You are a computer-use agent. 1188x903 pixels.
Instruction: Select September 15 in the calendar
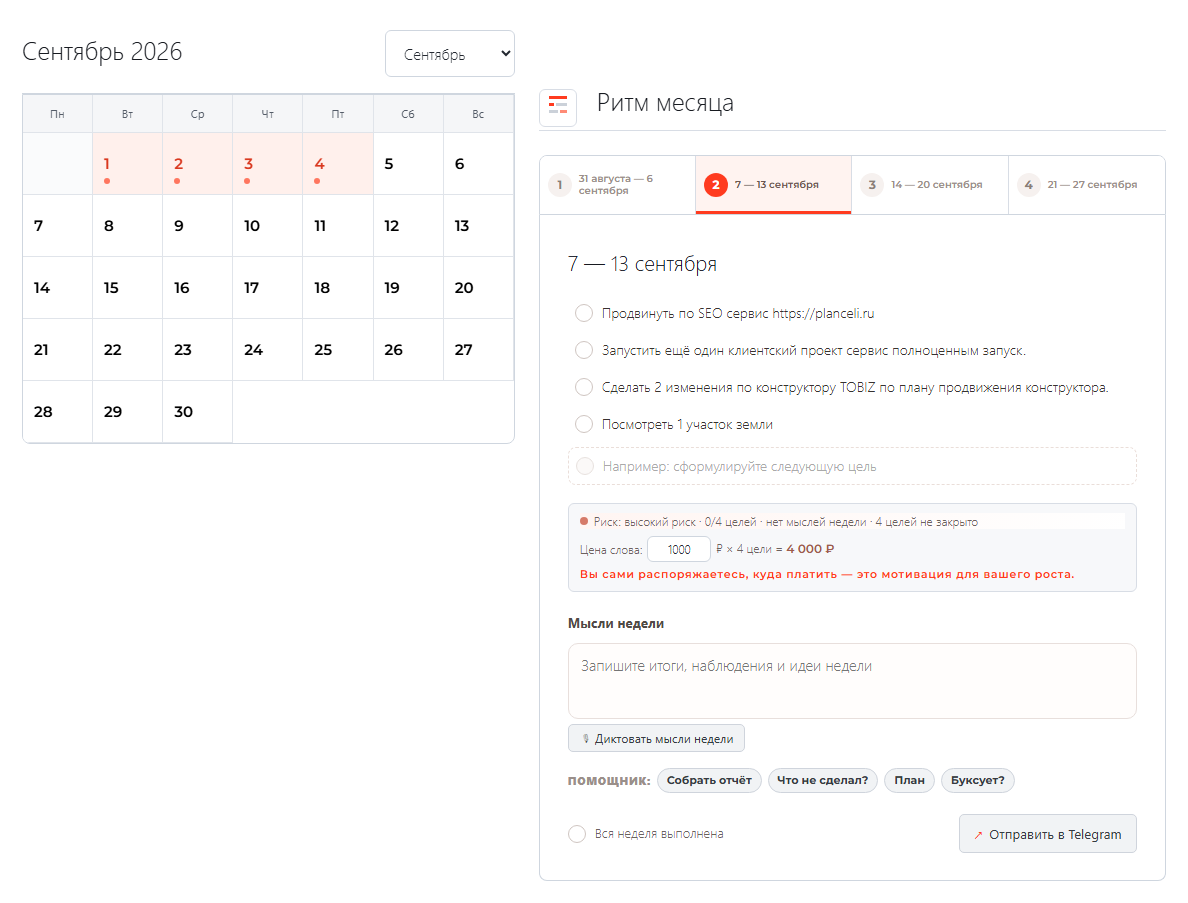coord(127,288)
